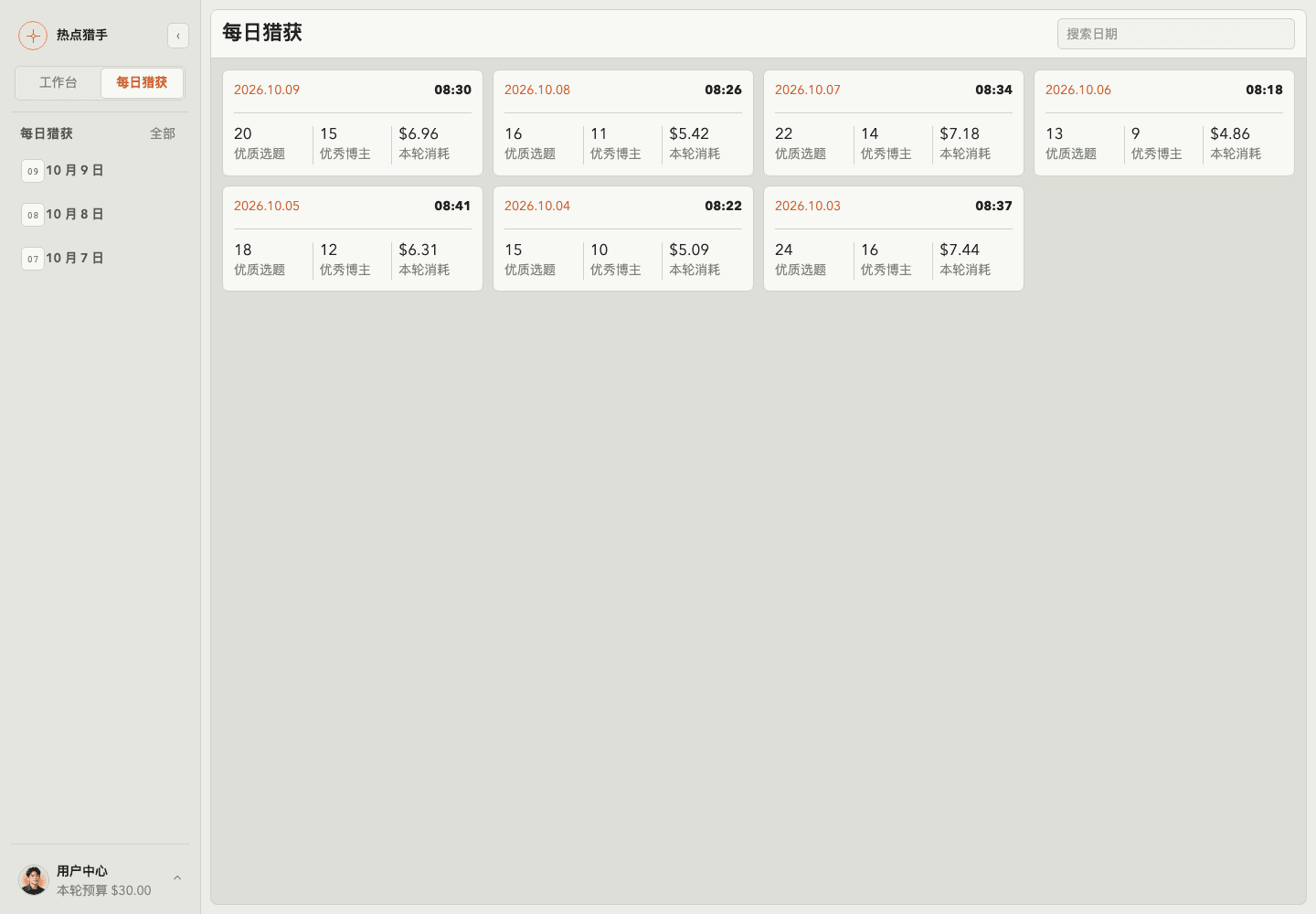Image resolution: width=1316 pixels, height=914 pixels.
Task: Open the 10 月 8 日 sidebar entry
Action: [x=100, y=215]
